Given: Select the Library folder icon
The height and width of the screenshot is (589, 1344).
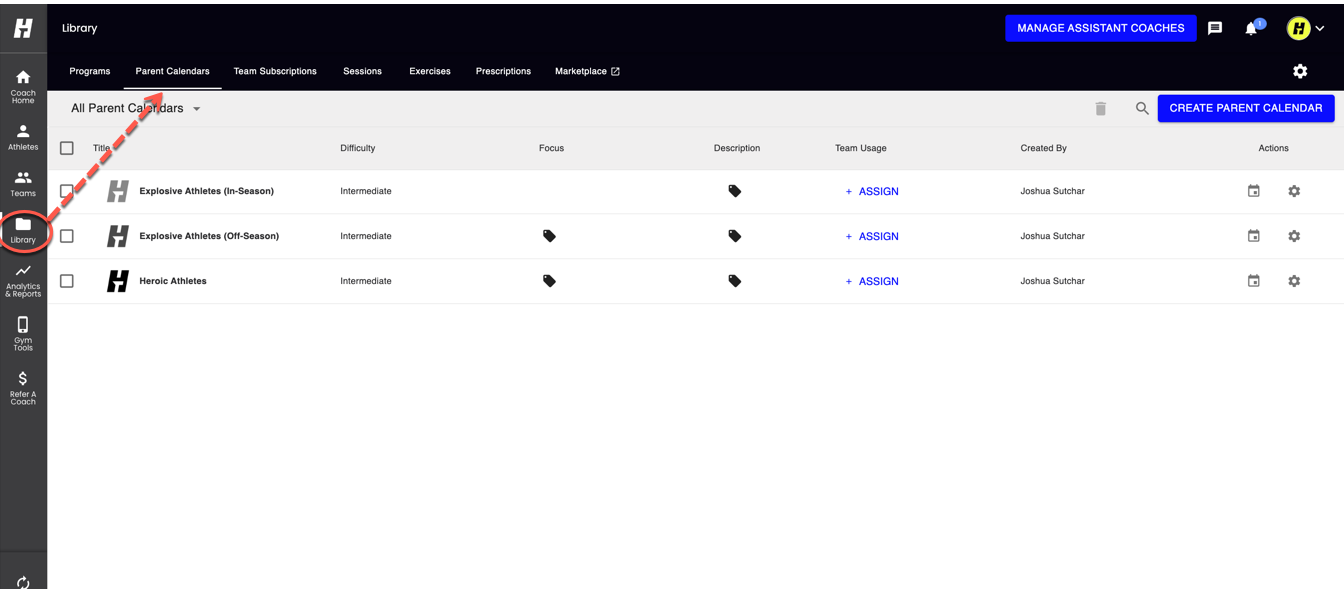Looking at the screenshot, I should click(x=23, y=224).
